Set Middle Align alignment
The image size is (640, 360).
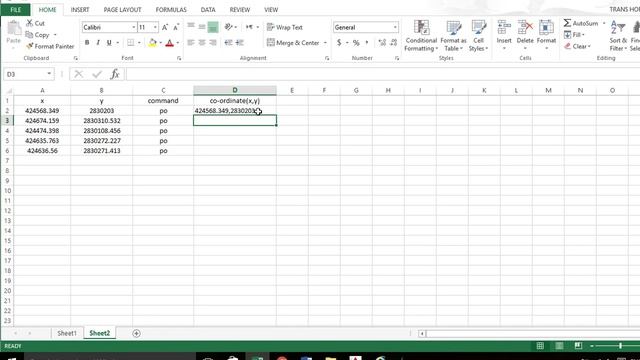(202, 27)
